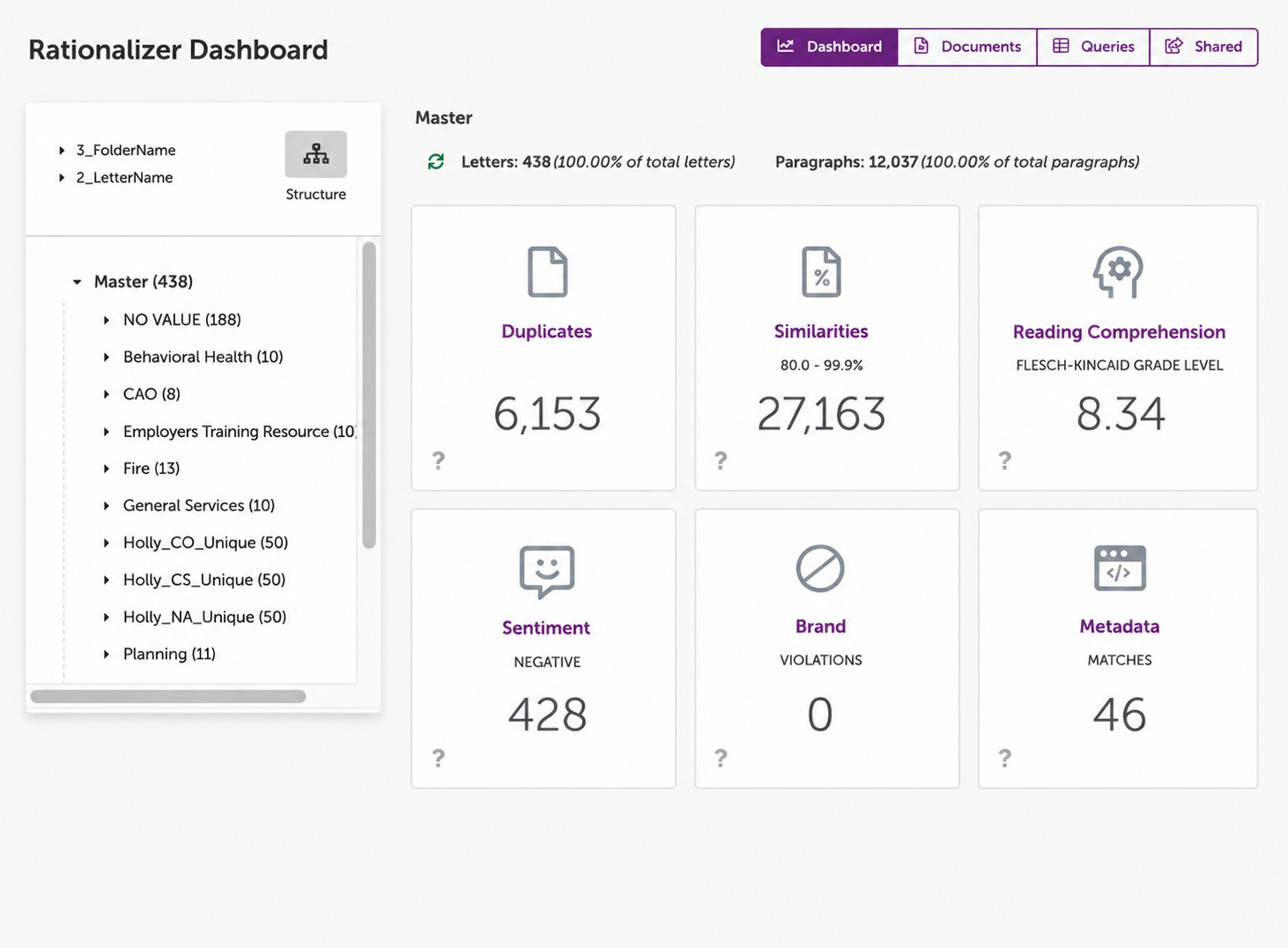The width and height of the screenshot is (1288, 948).
Task: Open help question mark on Metadata card
Action: [1004, 758]
